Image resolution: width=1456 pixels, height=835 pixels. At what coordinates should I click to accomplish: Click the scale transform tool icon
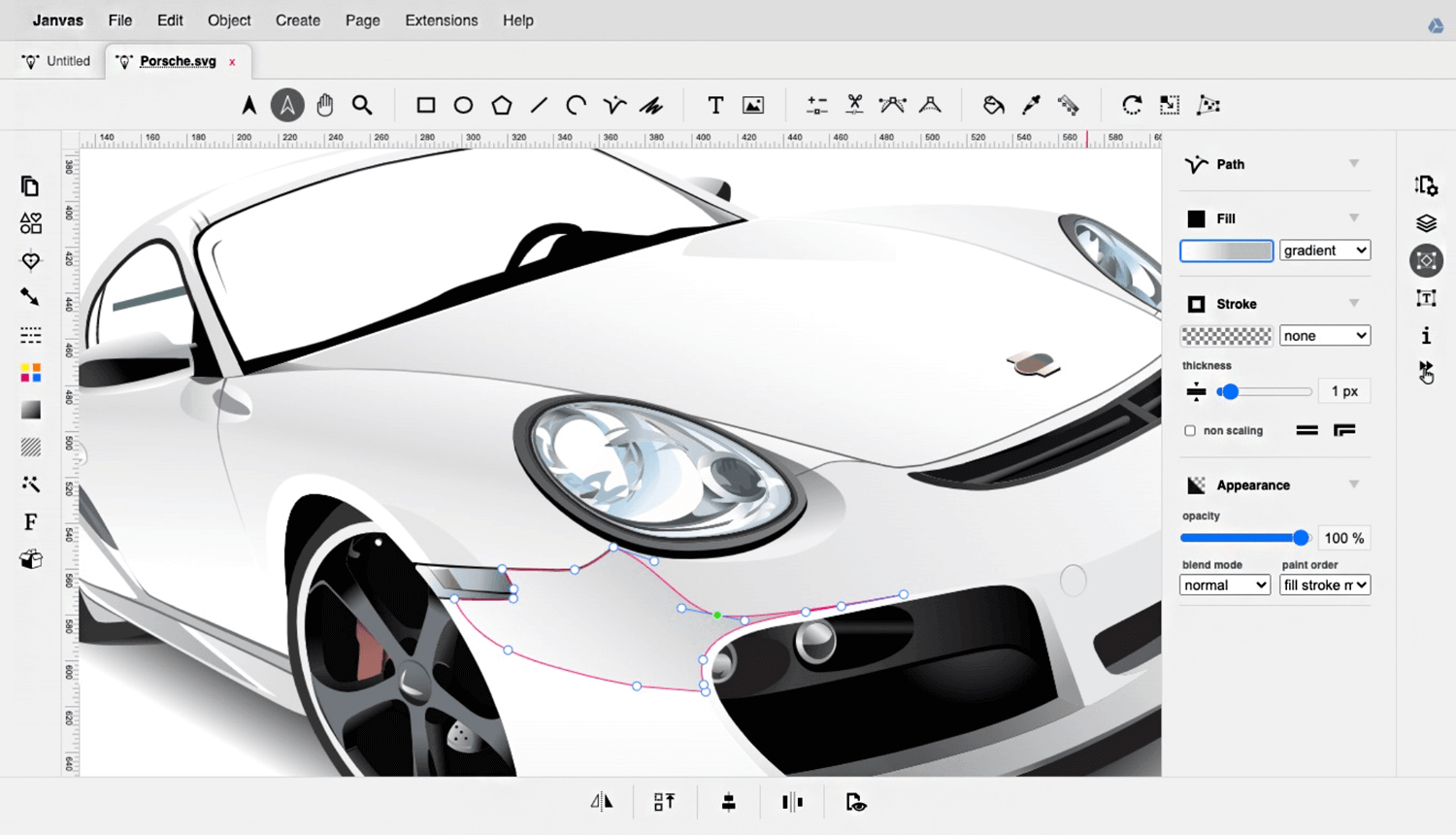pos(1170,105)
